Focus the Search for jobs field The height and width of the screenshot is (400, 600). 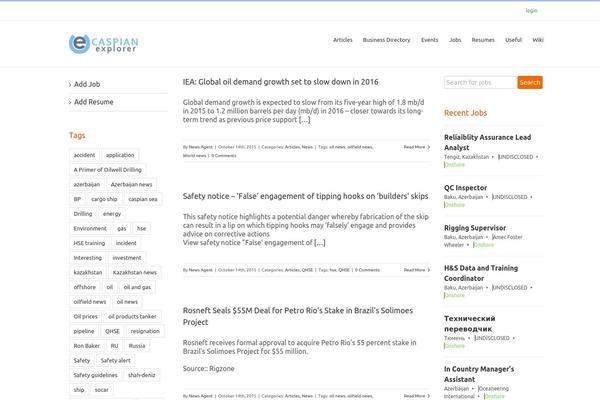[x=481, y=82]
